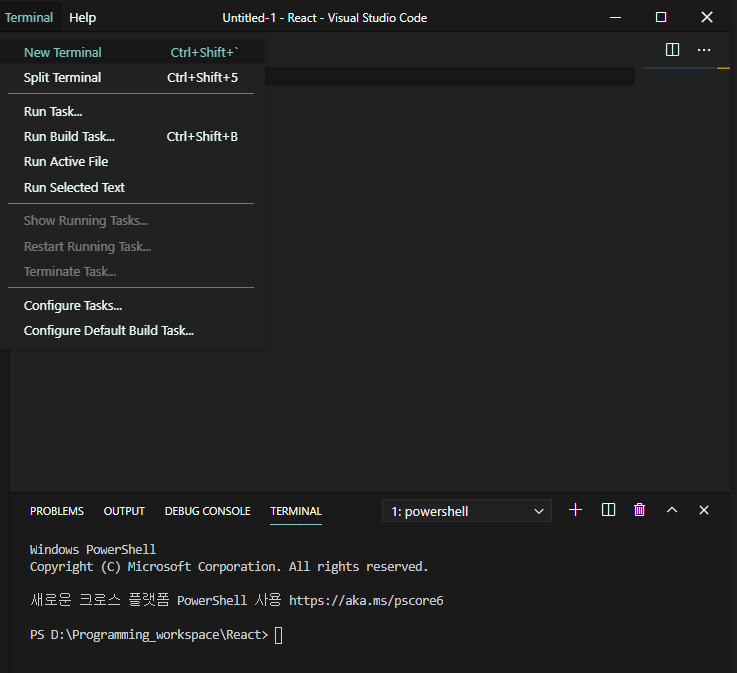Select the TERMINAL tab
Viewport: 737px width, 673px height.
point(296,511)
